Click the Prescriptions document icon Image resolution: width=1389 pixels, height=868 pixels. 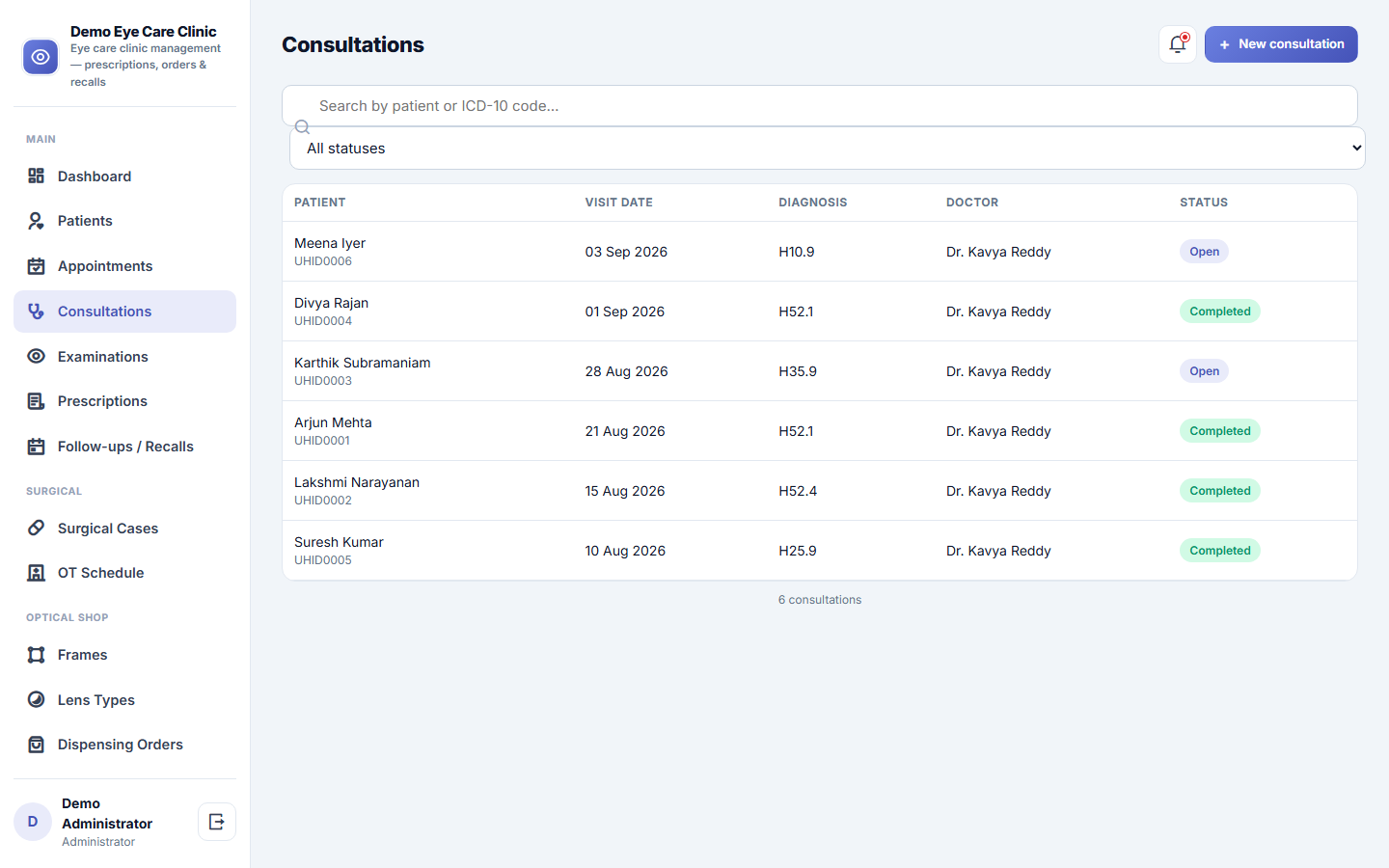click(37, 401)
